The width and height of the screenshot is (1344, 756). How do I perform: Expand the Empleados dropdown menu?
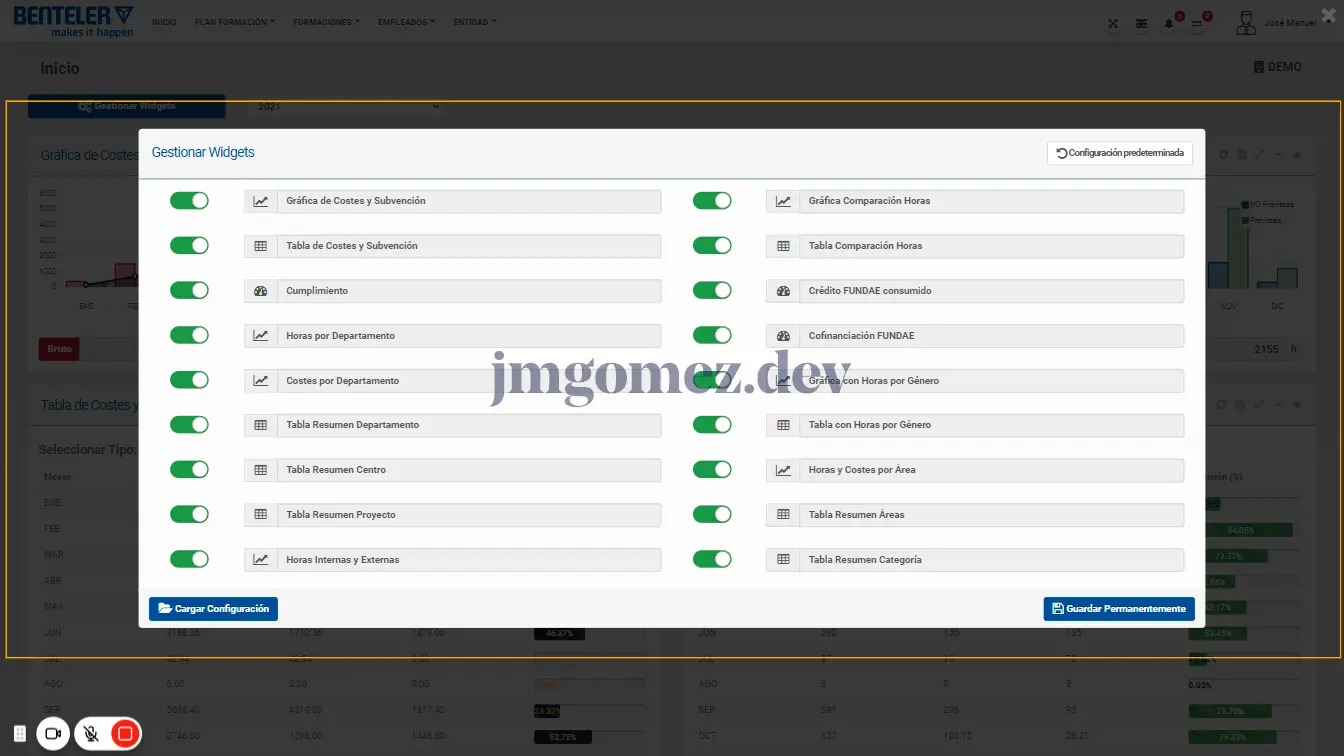(x=406, y=22)
